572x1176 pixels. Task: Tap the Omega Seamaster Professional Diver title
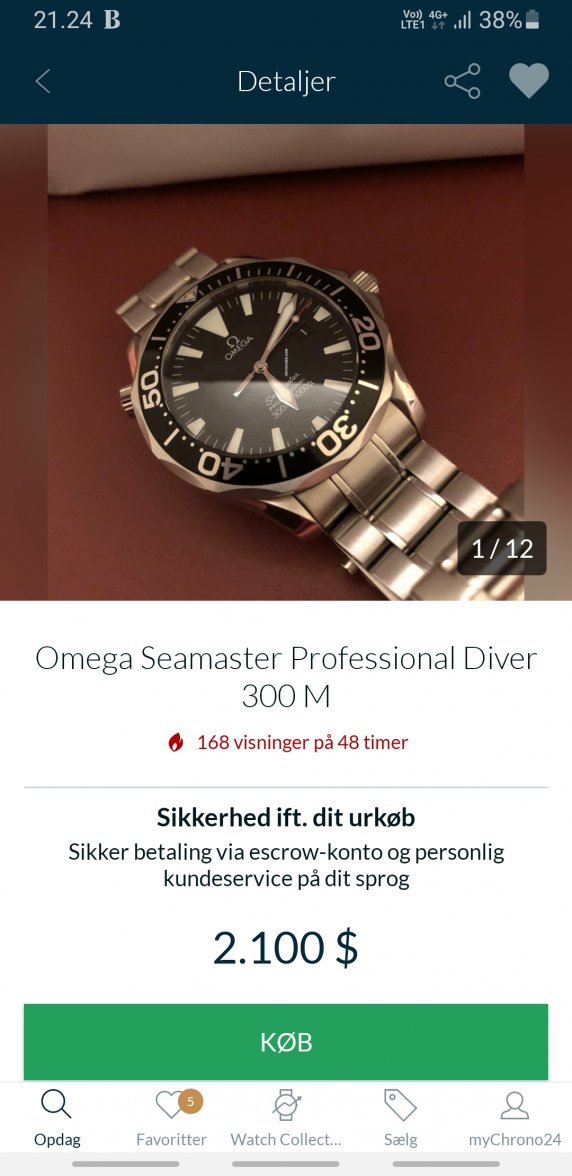point(286,677)
